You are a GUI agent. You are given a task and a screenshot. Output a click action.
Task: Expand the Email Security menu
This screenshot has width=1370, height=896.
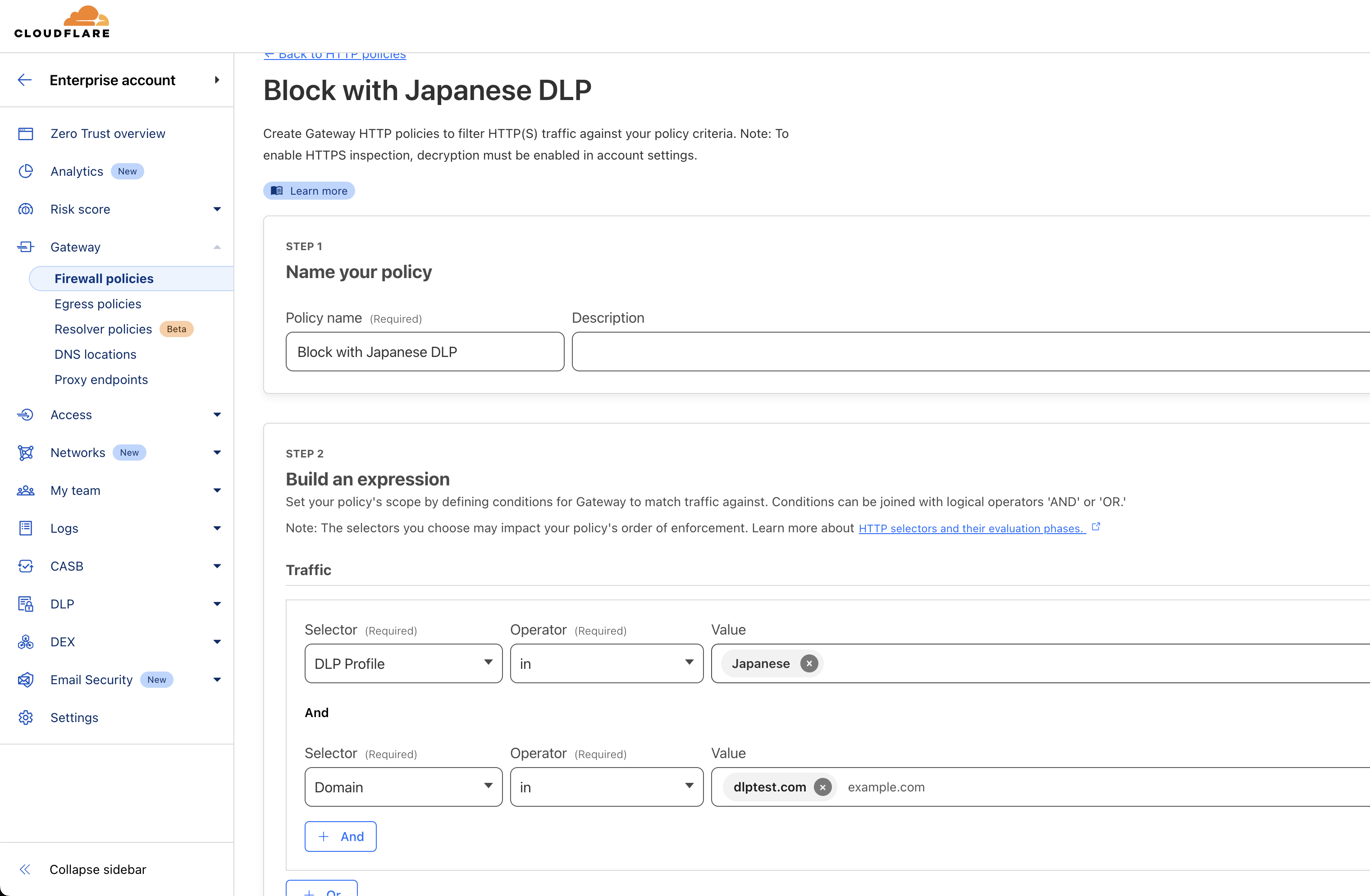pos(217,680)
